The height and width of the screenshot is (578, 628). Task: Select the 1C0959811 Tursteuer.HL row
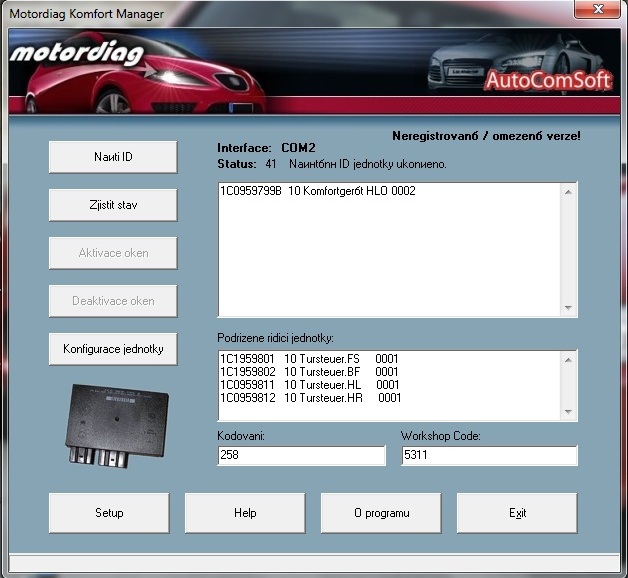point(309,385)
